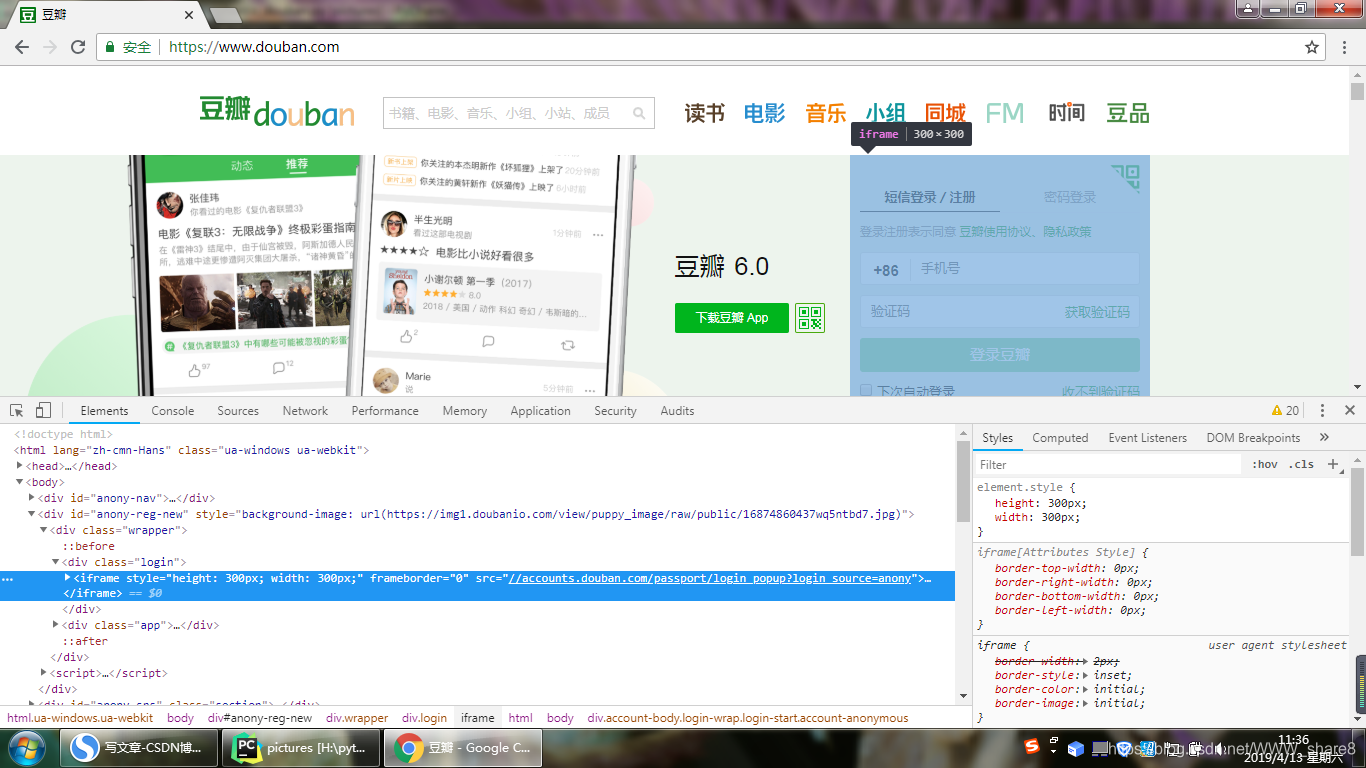Select div.wrapper in the breadcrumb bar
1366x768 pixels.
tap(357, 718)
